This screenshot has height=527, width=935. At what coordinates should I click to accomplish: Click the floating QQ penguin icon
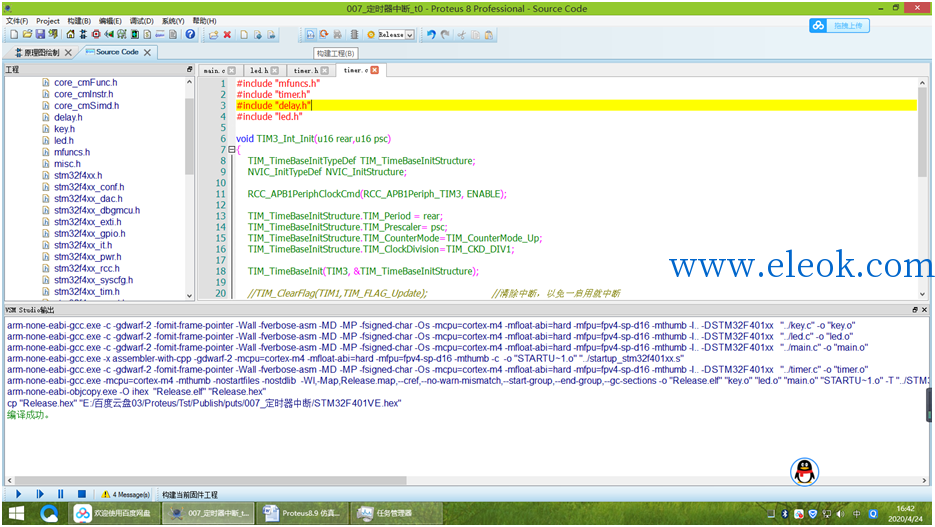coord(804,472)
